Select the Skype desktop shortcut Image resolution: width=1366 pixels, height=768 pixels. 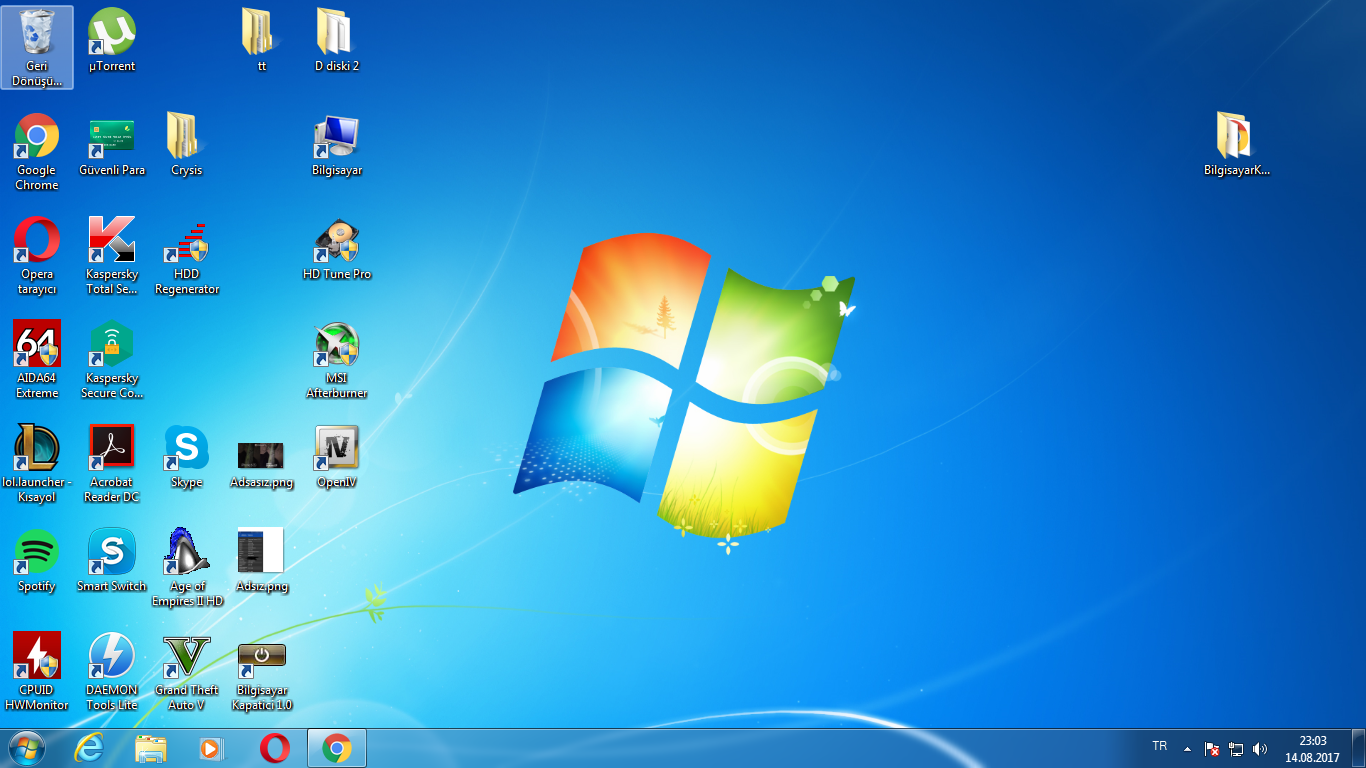pos(187,456)
